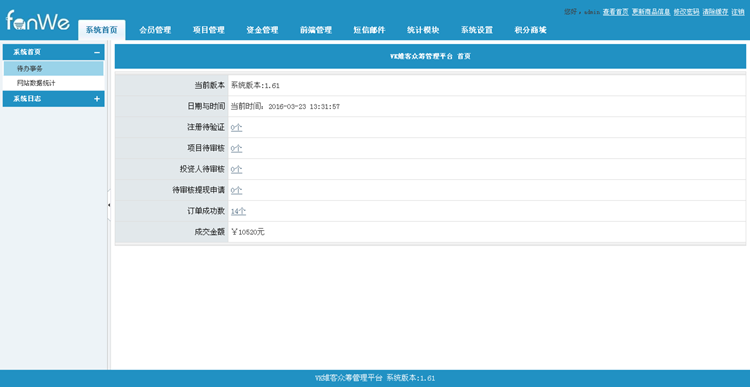Viewport: 750px width, 387px height.
Task: Log out with the 注销 link
Action: (738, 12)
